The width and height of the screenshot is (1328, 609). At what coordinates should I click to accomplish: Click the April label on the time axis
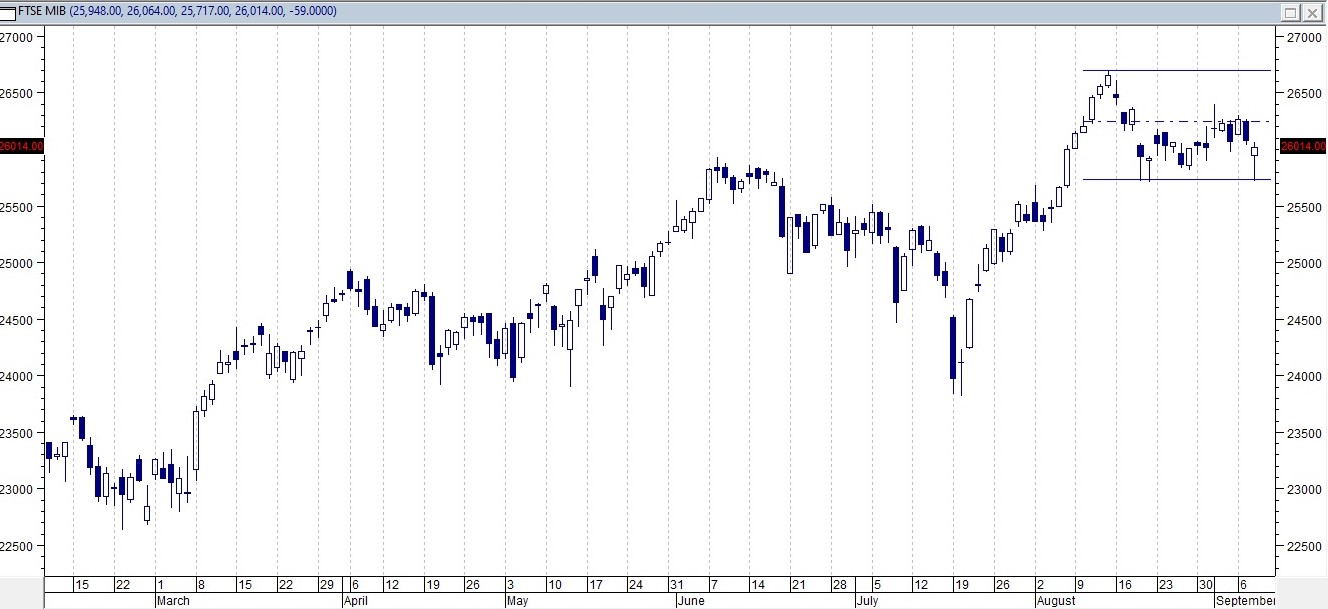pyautogui.click(x=356, y=601)
